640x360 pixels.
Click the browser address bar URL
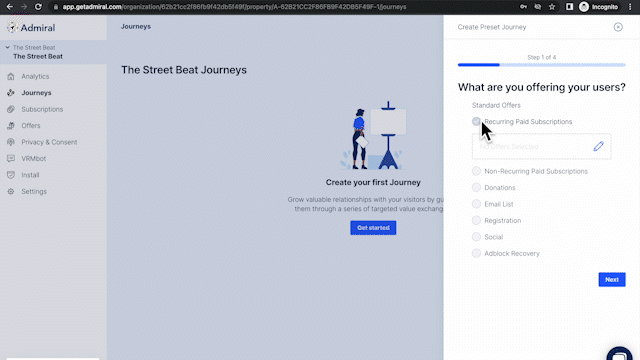234,7
